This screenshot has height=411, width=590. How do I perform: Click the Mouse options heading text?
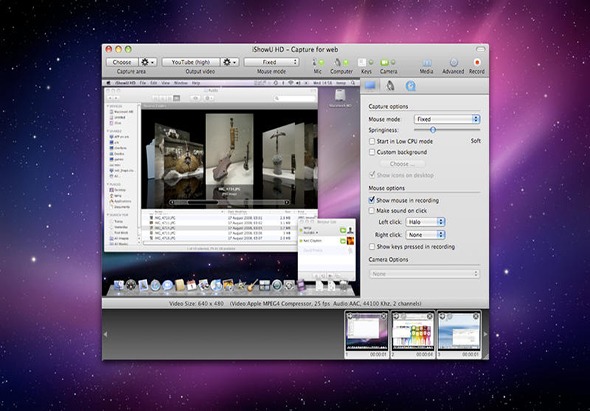387,188
